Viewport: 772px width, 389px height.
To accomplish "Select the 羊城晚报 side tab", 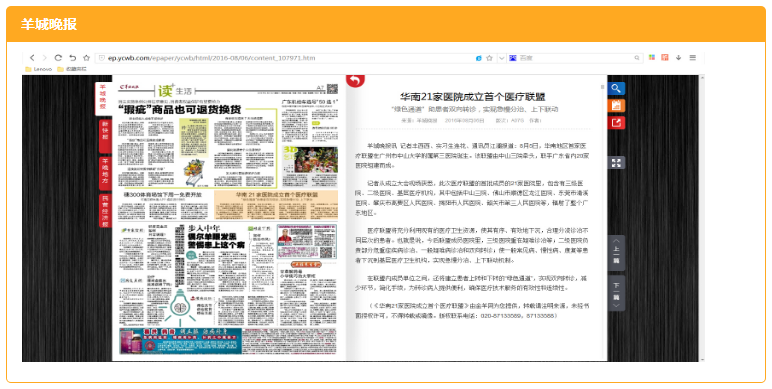I will coord(103,98).
